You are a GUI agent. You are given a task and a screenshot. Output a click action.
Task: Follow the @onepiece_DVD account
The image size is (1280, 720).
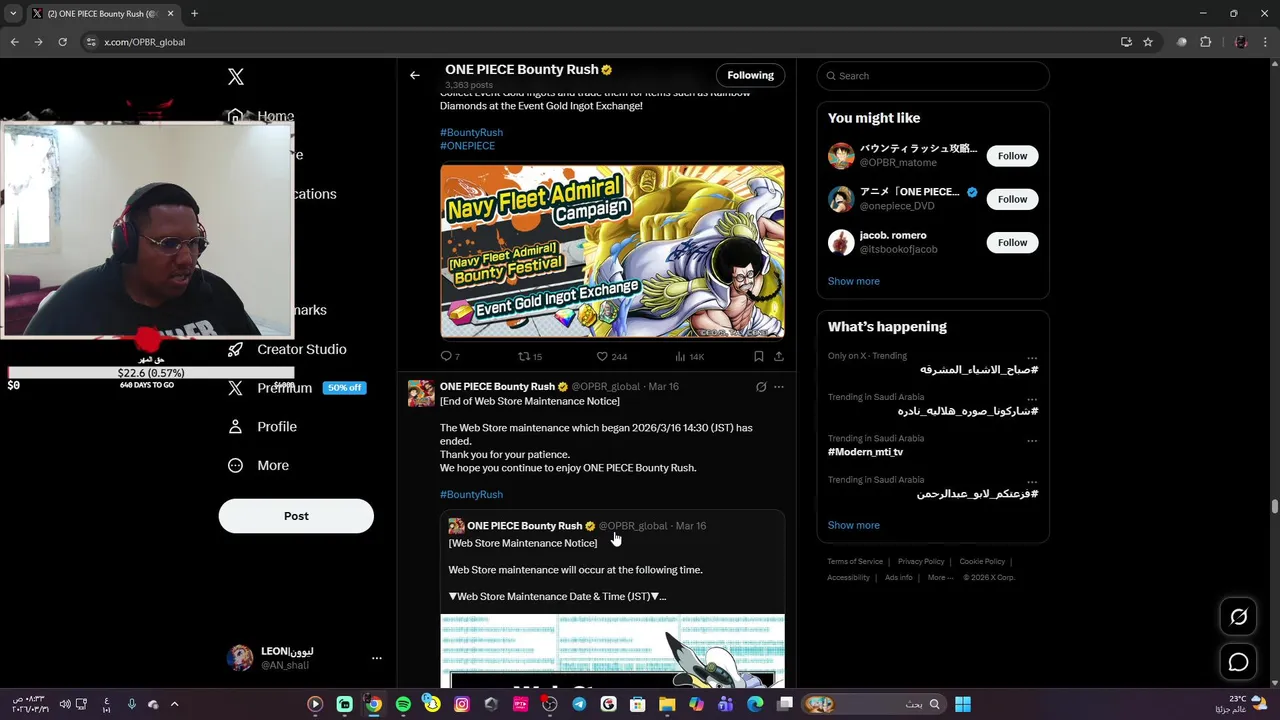click(1012, 199)
